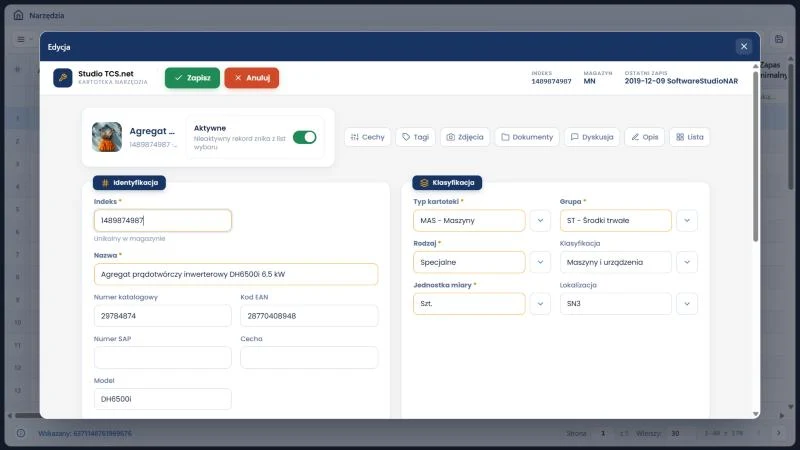
Task: Open the Cechy tab
Action: pyautogui.click(x=367, y=137)
